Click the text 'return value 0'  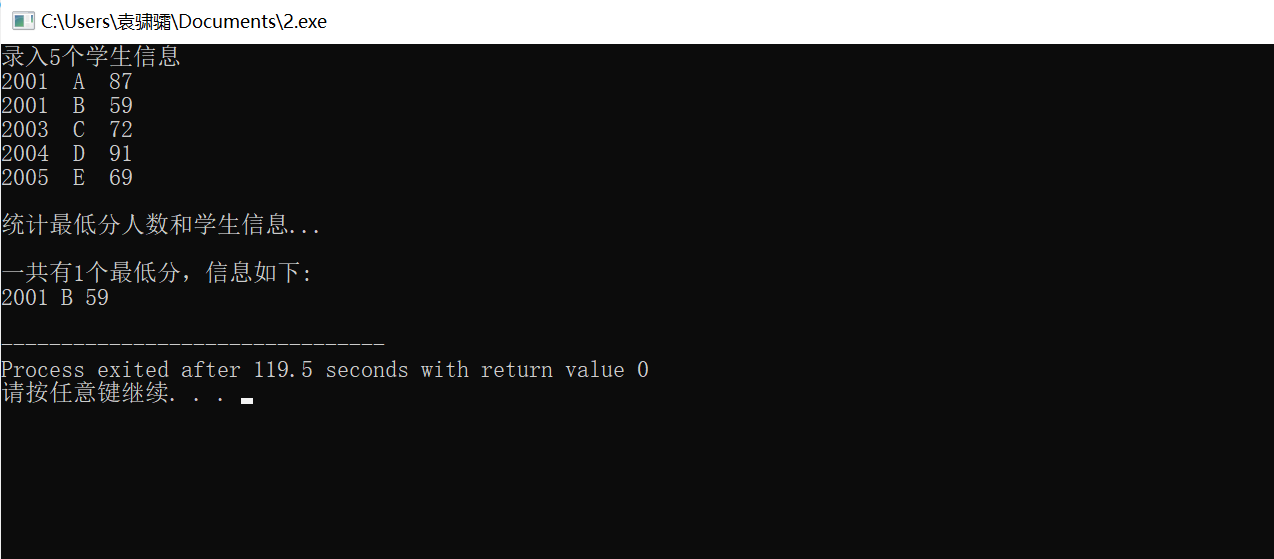point(565,370)
